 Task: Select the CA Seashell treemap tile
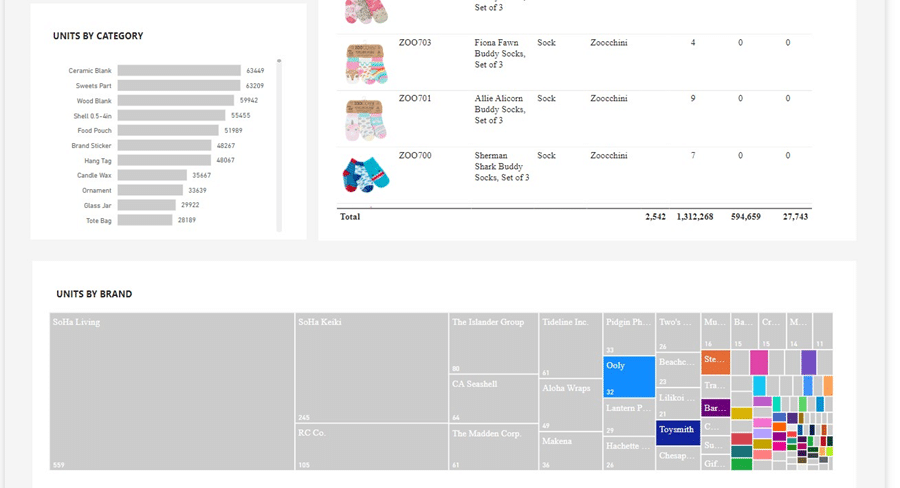click(x=494, y=398)
